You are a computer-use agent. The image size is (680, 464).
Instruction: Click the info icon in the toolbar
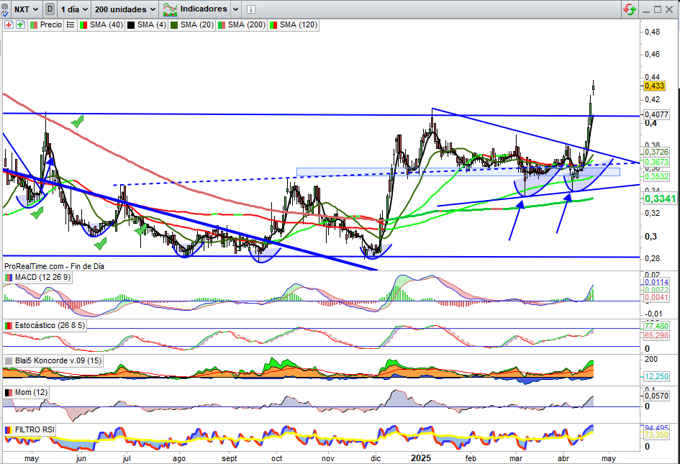point(251,10)
